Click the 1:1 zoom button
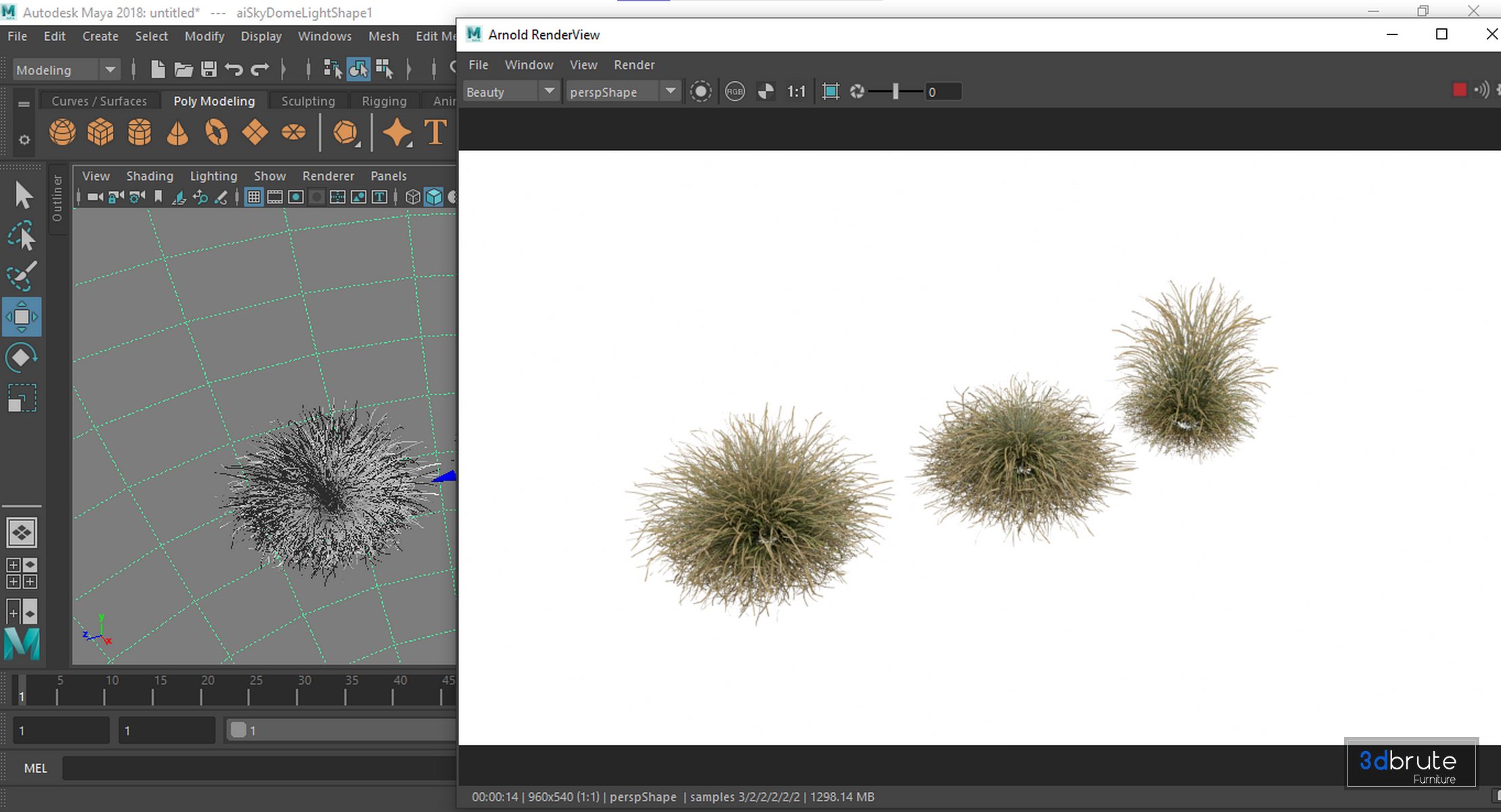This screenshot has width=1501, height=812. [796, 91]
